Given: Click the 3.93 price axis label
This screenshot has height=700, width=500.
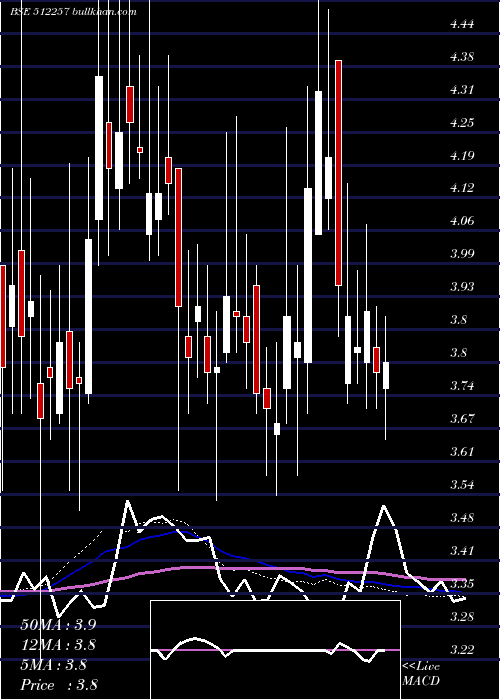Looking at the screenshot, I should pyautogui.click(x=462, y=287).
